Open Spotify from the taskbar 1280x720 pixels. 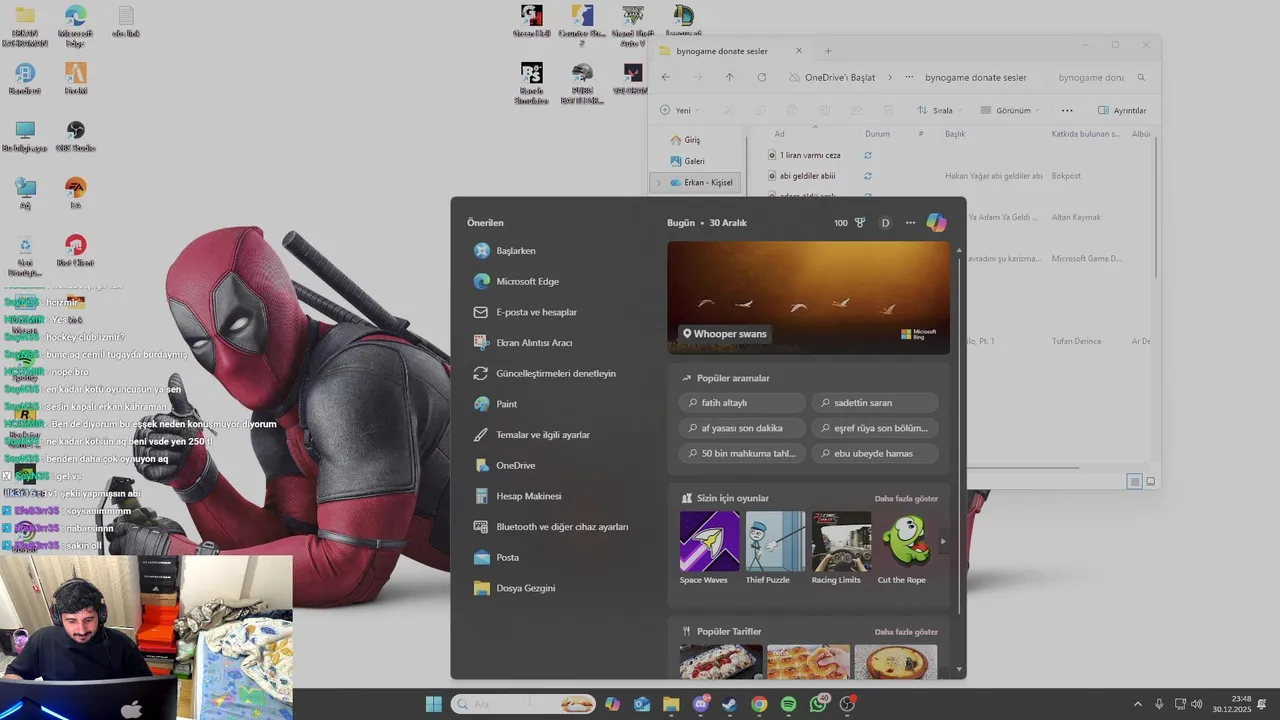(788, 704)
